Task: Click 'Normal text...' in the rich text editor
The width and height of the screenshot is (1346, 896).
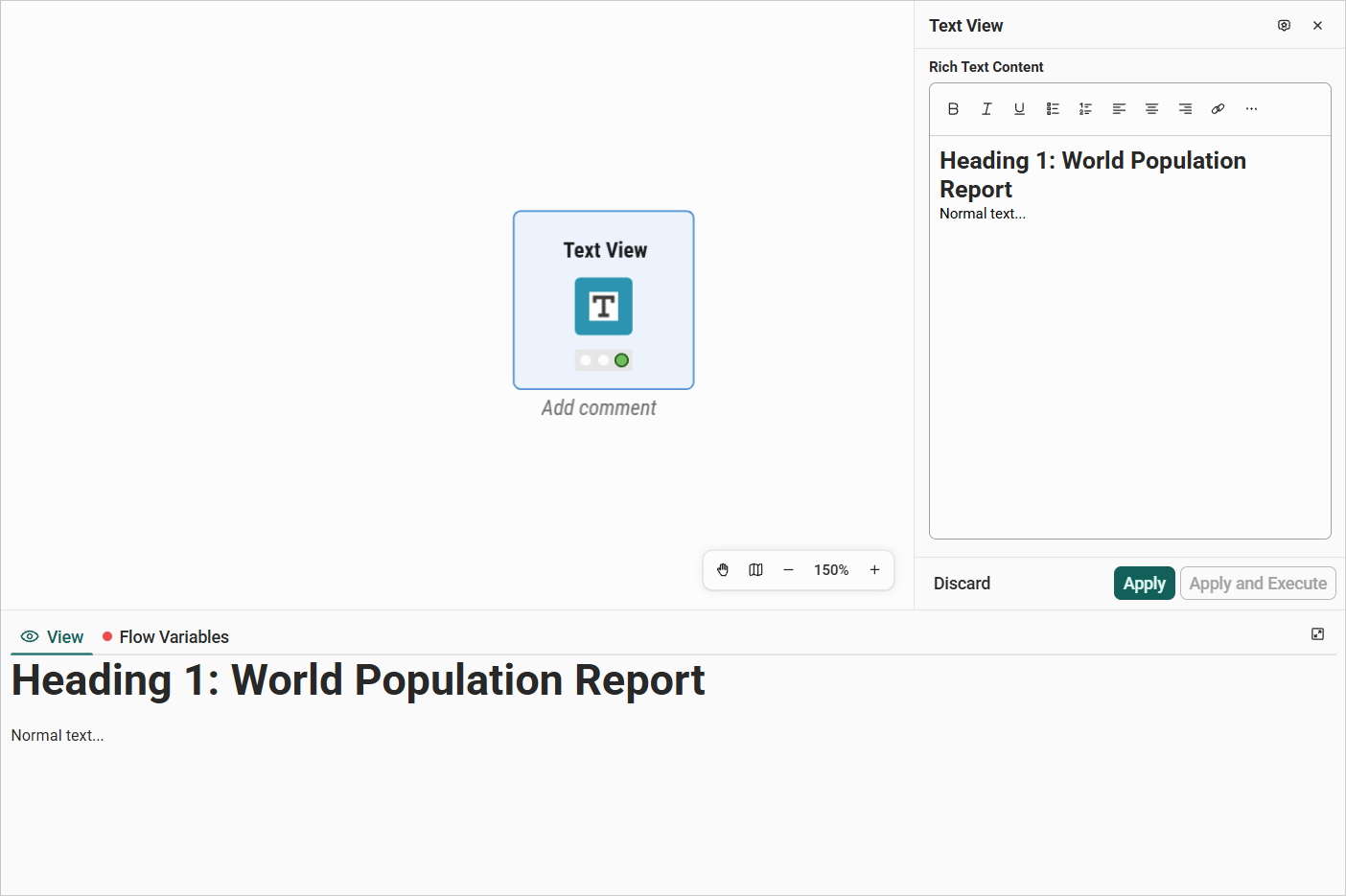Action: [983, 214]
